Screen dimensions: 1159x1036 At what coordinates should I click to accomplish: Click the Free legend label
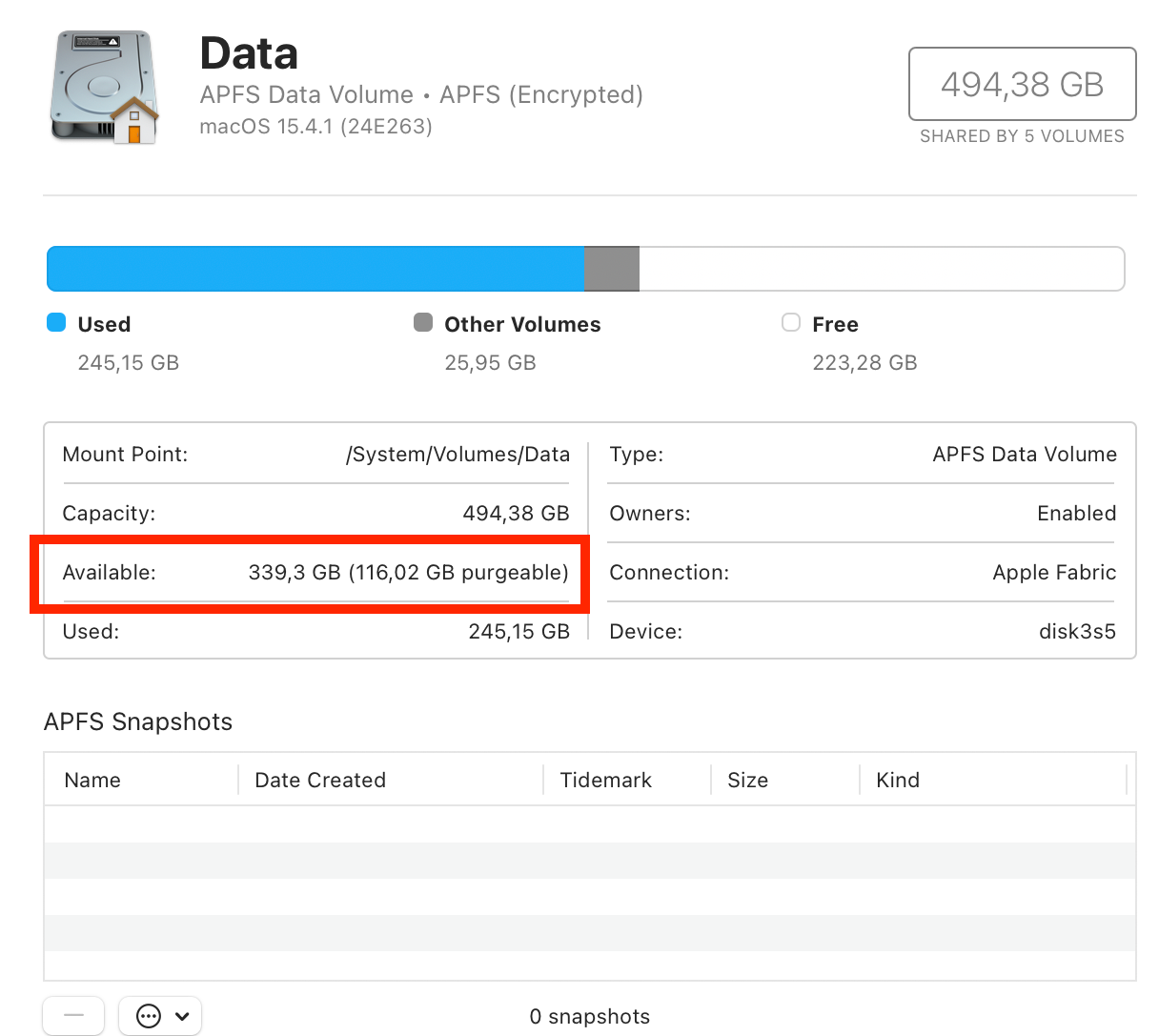pyautogui.click(x=835, y=324)
